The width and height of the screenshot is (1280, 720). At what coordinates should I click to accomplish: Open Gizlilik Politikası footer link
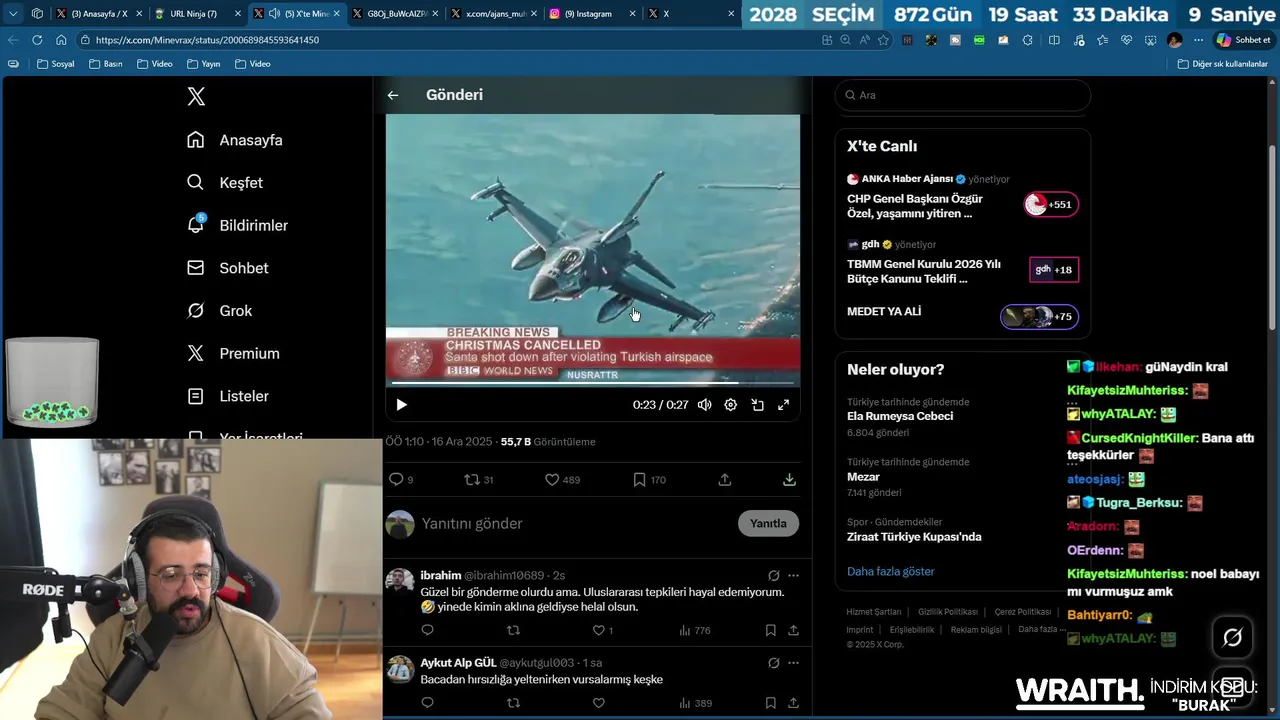coord(948,612)
